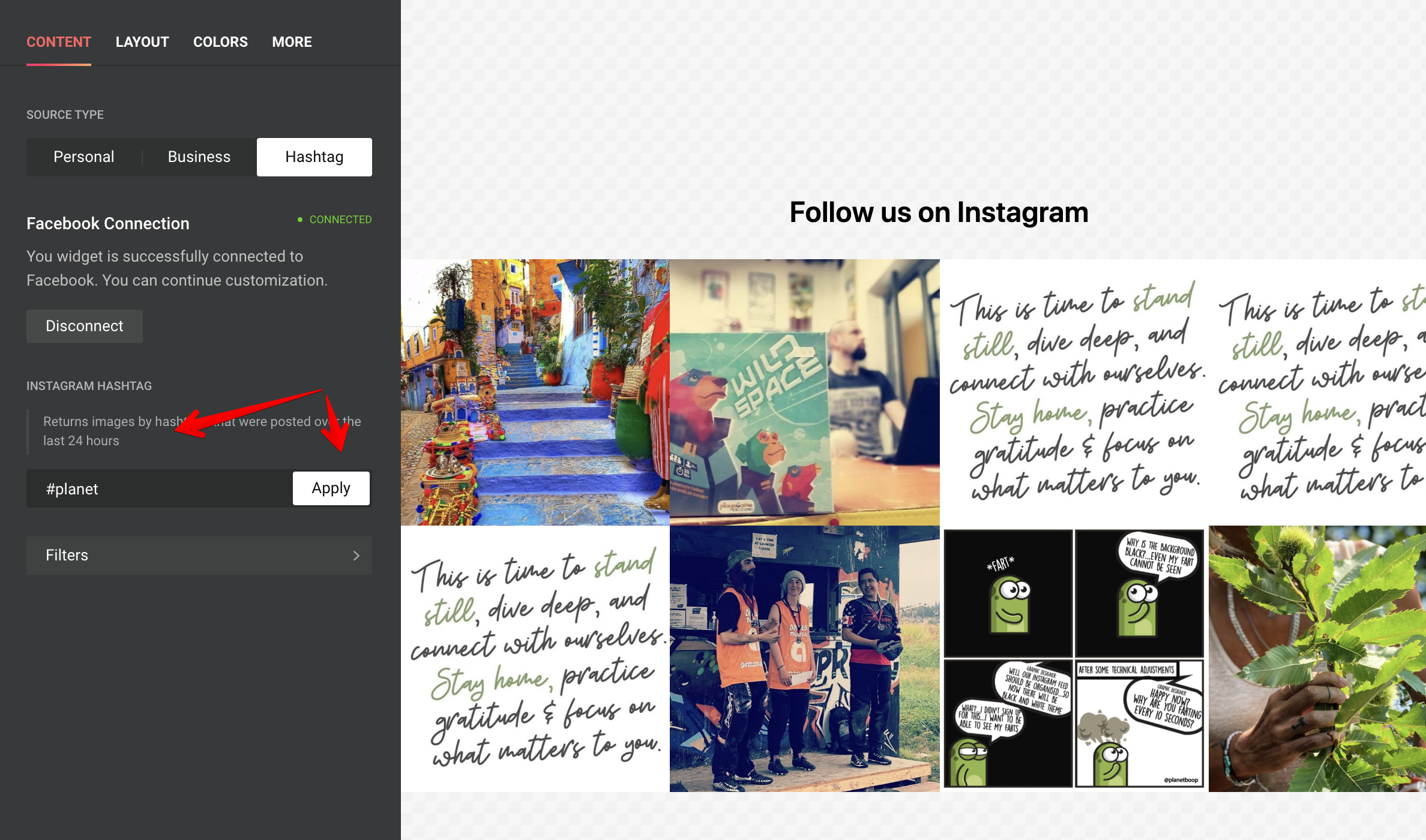Open the CONTENT tab

click(59, 42)
